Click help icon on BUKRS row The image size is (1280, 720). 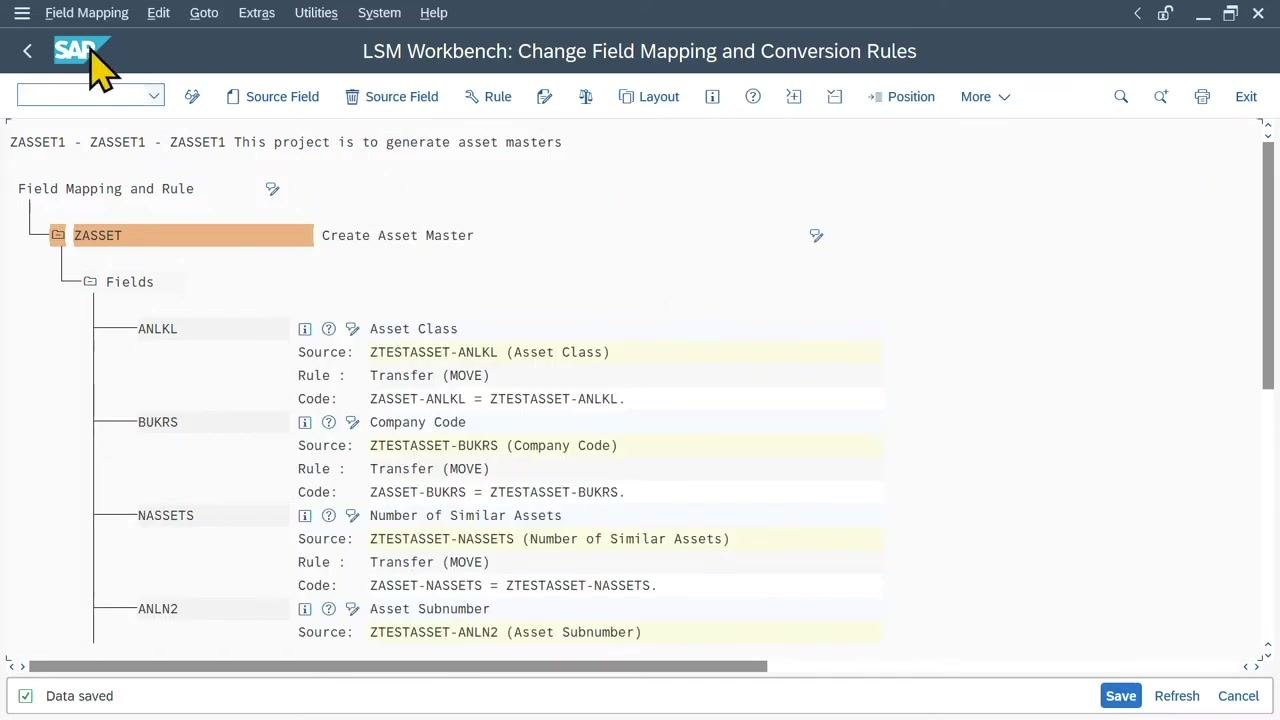click(328, 422)
